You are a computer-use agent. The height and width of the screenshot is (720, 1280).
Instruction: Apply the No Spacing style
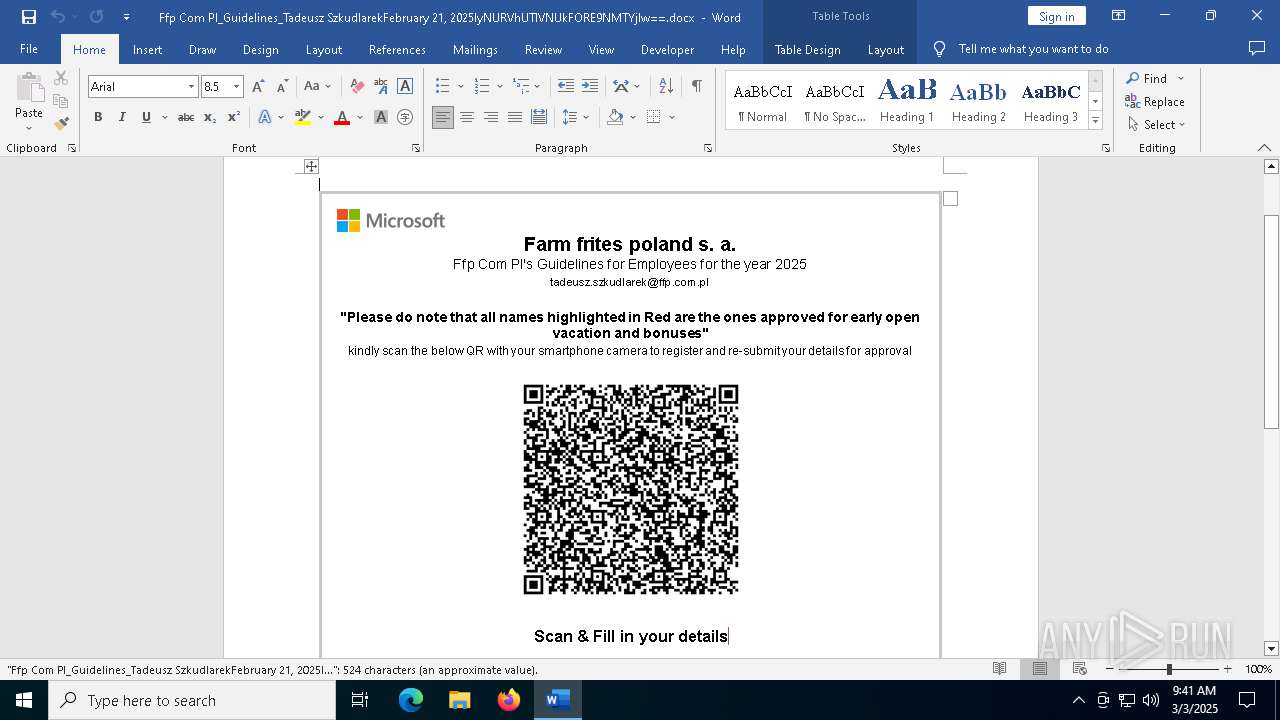[x=835, y=101]
